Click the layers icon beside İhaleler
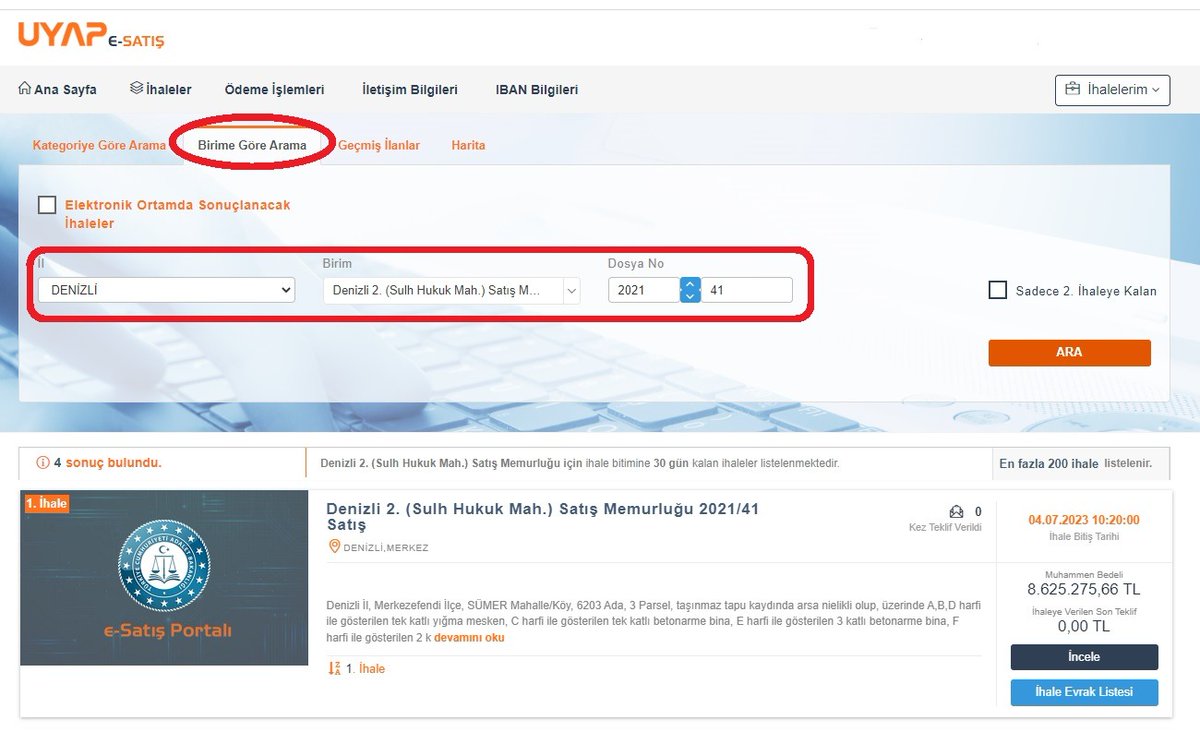 click(137, 89)
